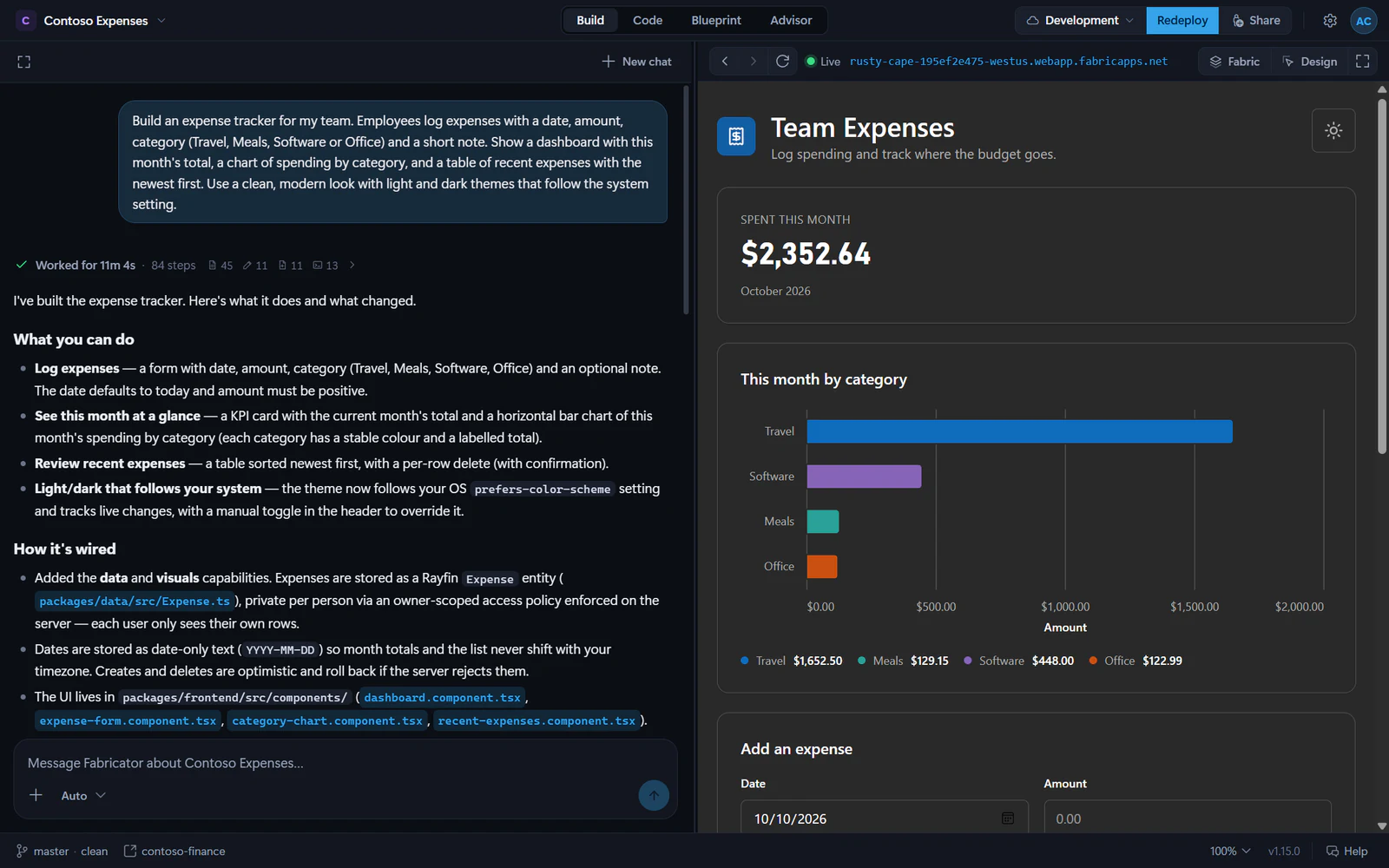Click the chat panel scrollbar
This screenshot has width=1389, height=868.
686,200
